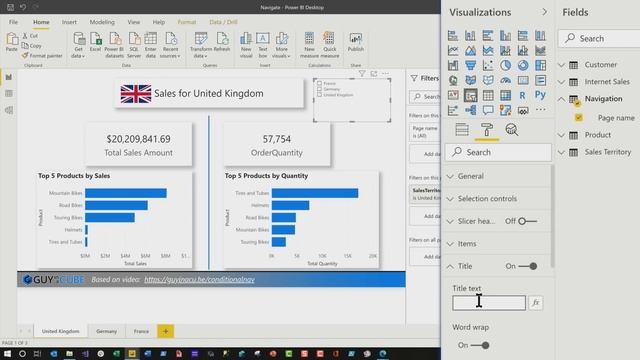Click the Publish ribbon icon
This screenshot has height=360, width=640.
click(x=356, y=42)
